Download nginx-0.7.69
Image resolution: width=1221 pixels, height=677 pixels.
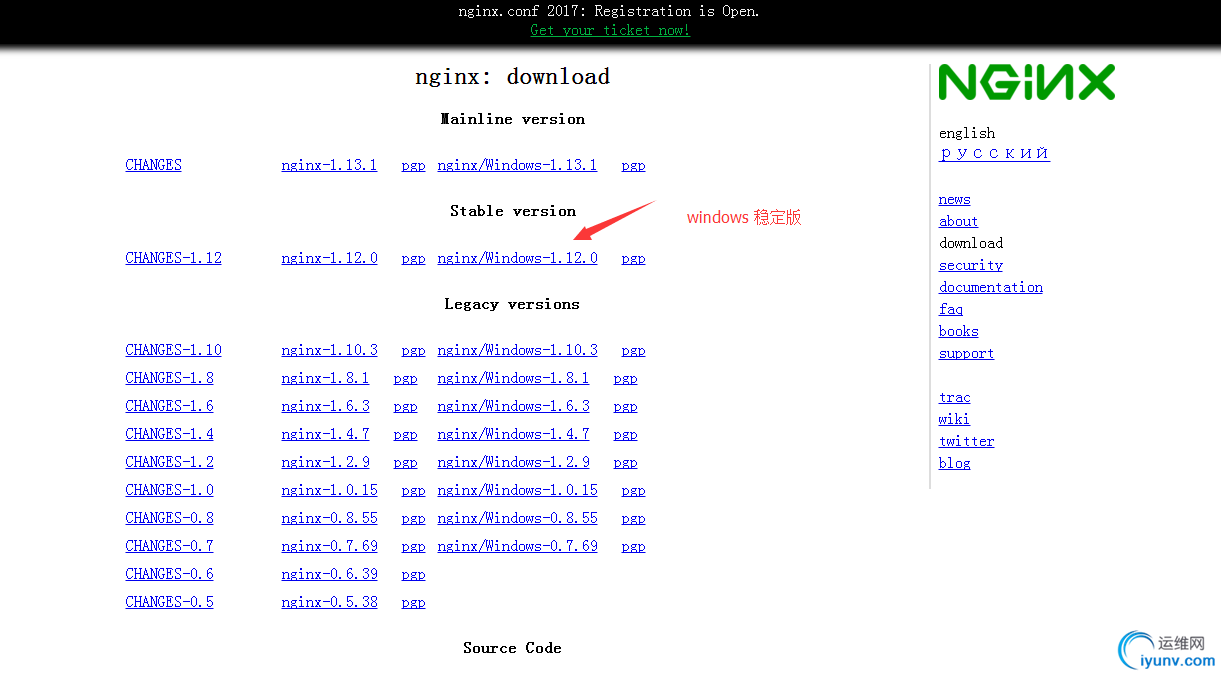[329, 546]
